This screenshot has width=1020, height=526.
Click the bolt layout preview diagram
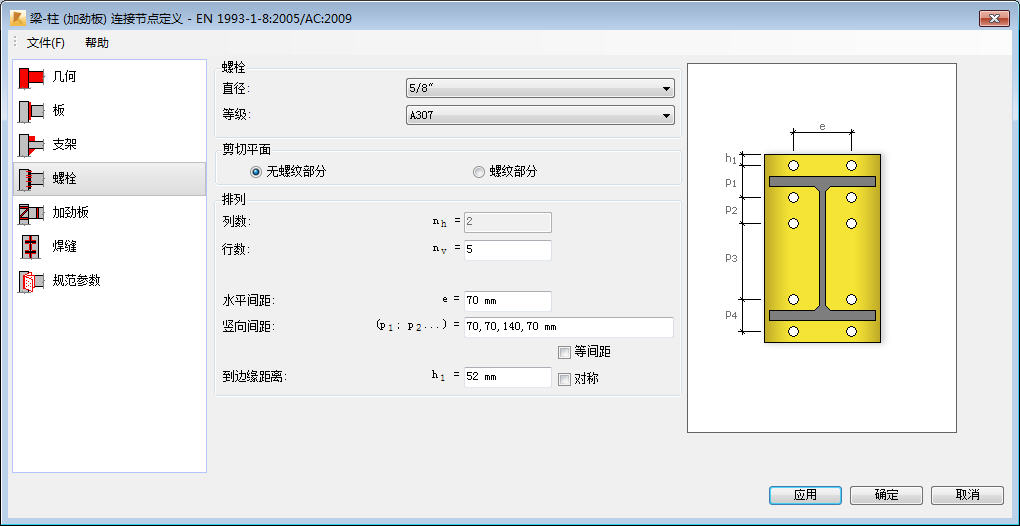point(822,248)
